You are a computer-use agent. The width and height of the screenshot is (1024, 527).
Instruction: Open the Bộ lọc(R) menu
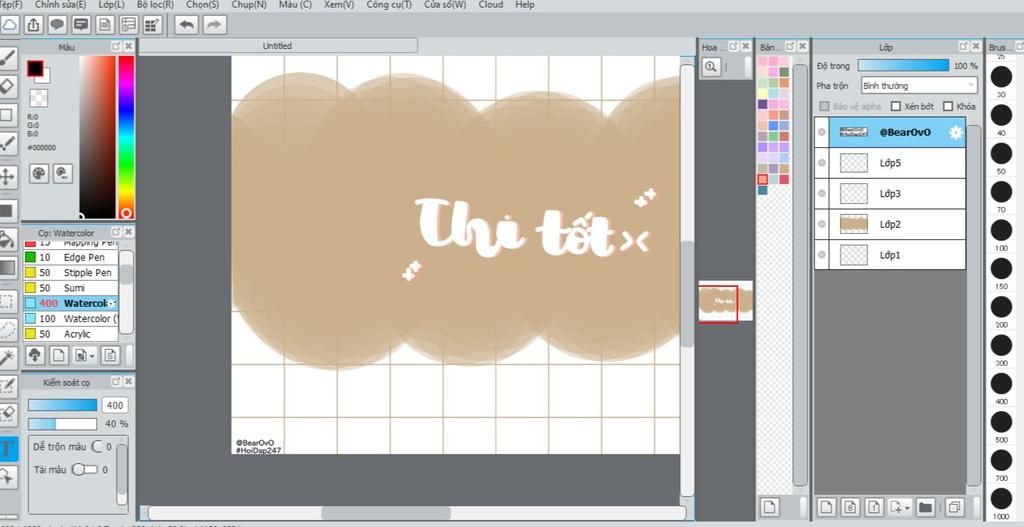155,5
